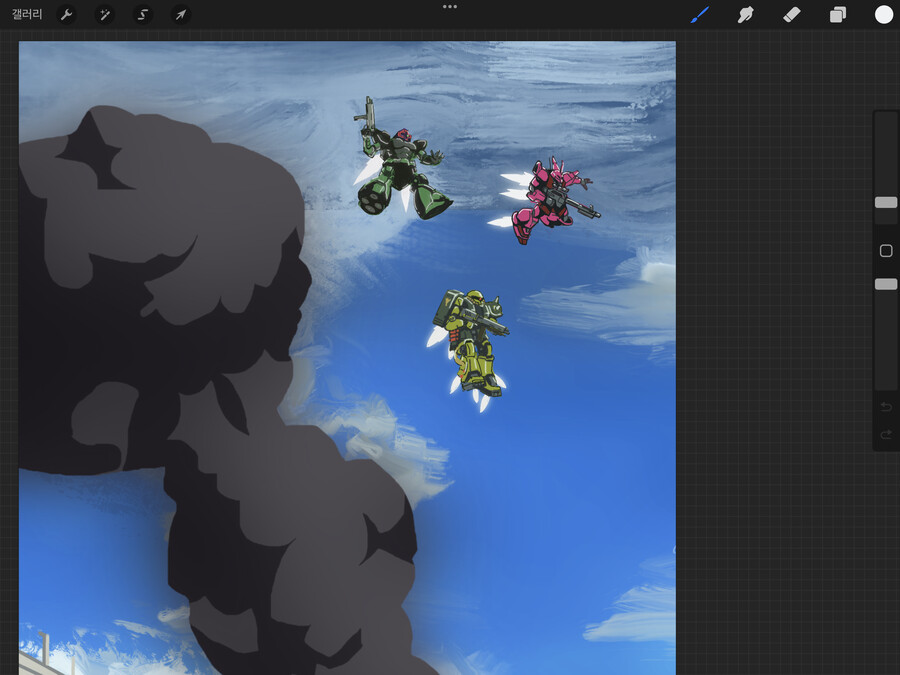Select the Smudge tool

click(745, 15)
